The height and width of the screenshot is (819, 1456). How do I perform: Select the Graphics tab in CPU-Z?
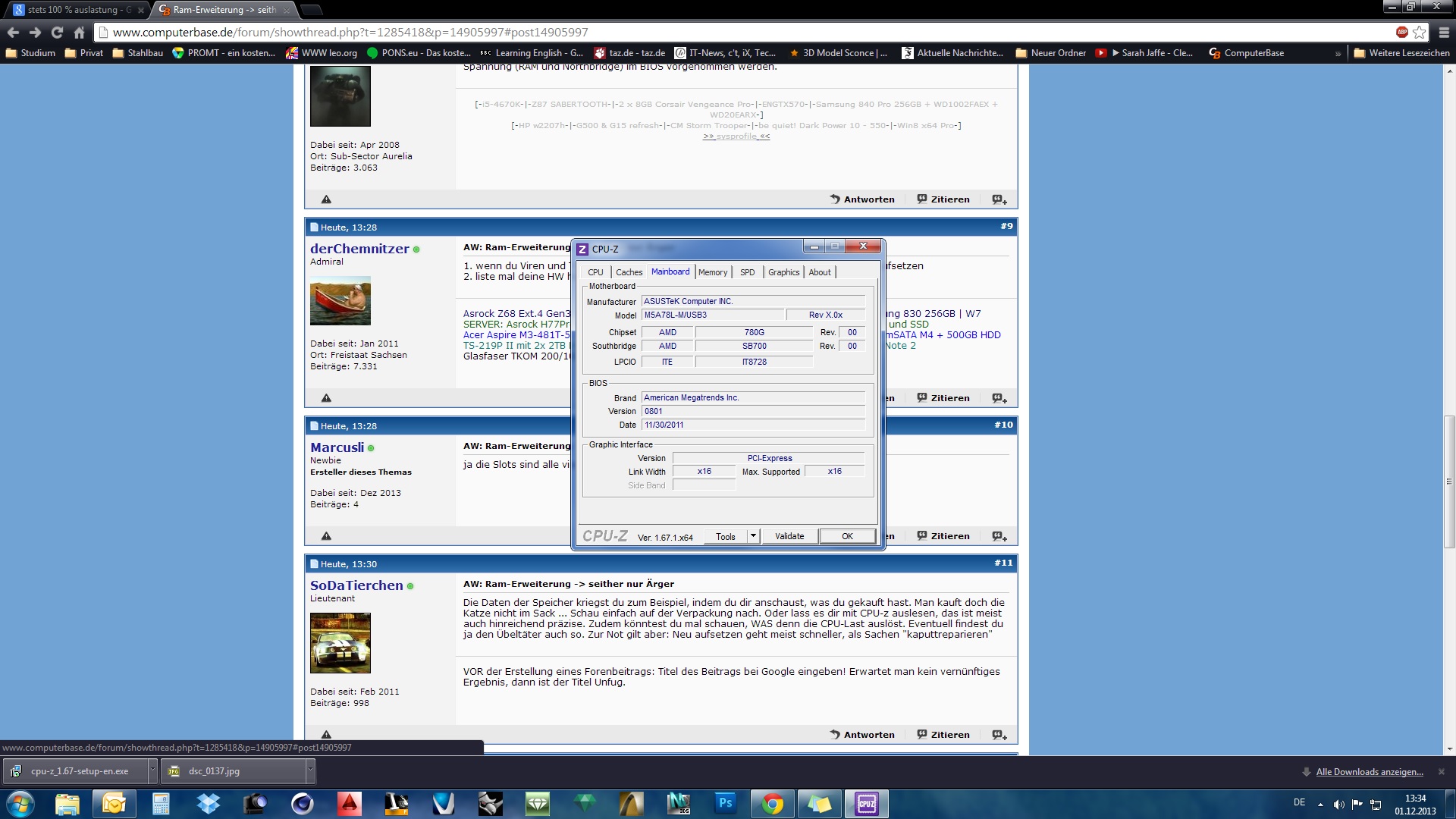tap(783, 272)
